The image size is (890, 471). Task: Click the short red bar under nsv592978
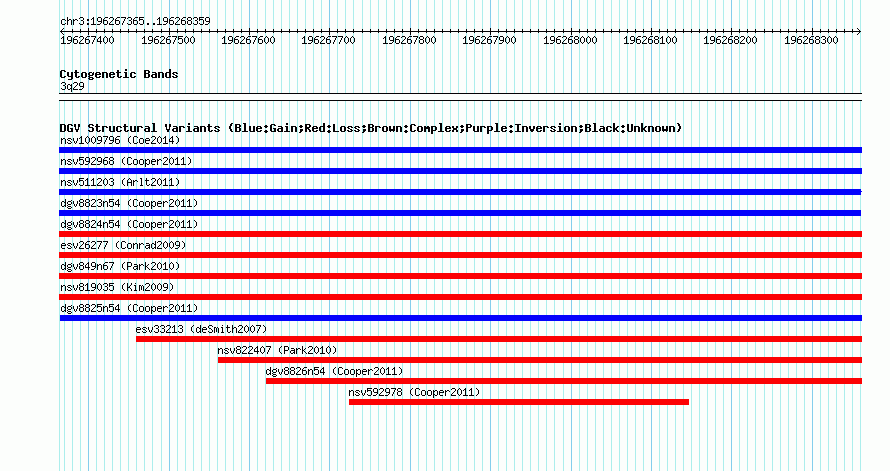(x=519, y=402)
